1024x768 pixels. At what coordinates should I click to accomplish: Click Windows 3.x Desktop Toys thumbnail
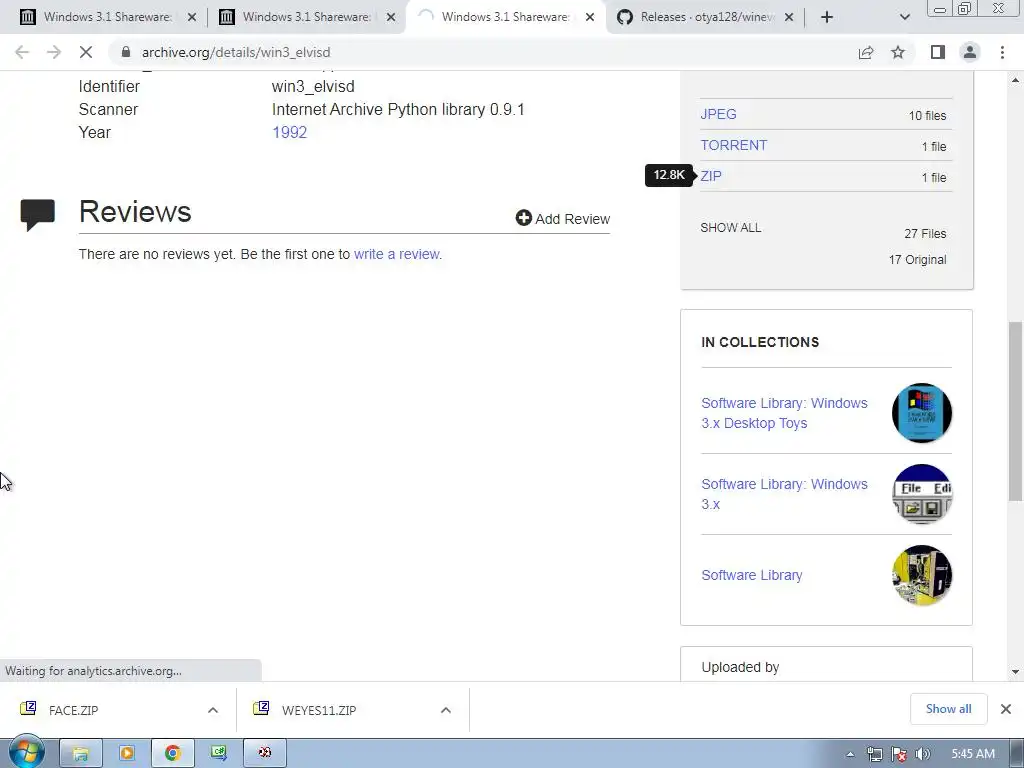pyautogui.click(x=921, y=413)
